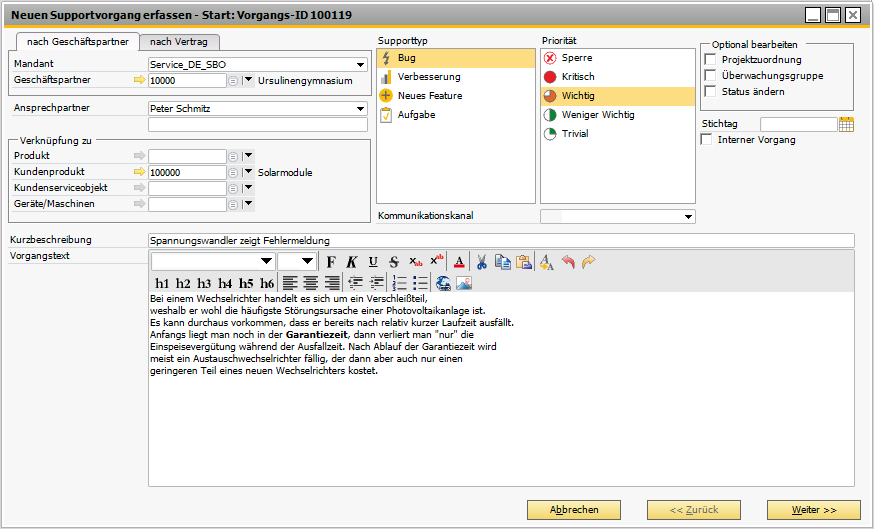Open calendar picker next to Stichtag
This screenshot has height=529, width=874.
[846, 124]
